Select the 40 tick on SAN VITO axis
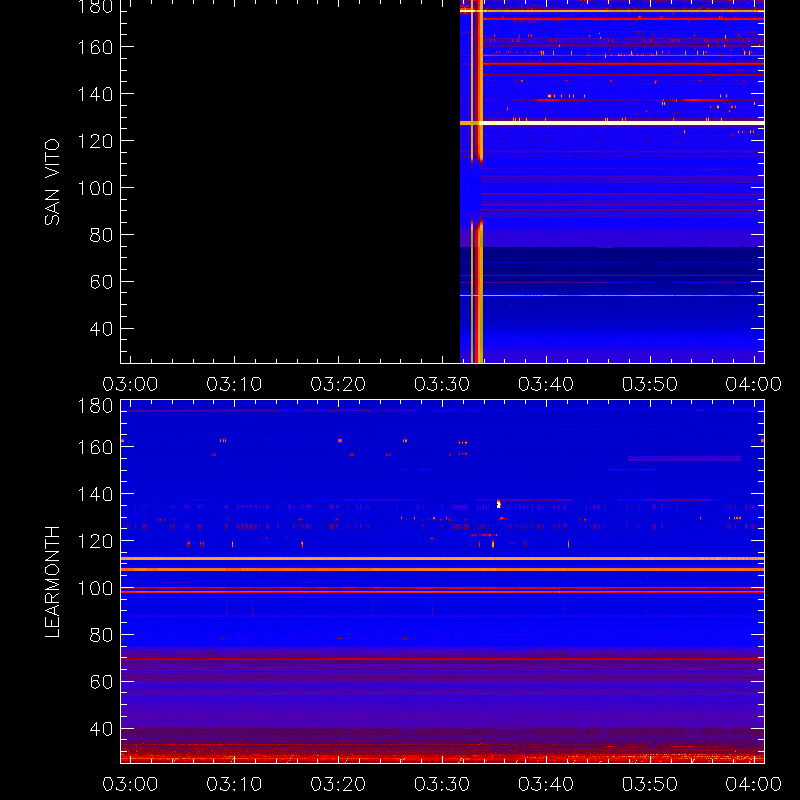800x800 pixels. [101, 329]
